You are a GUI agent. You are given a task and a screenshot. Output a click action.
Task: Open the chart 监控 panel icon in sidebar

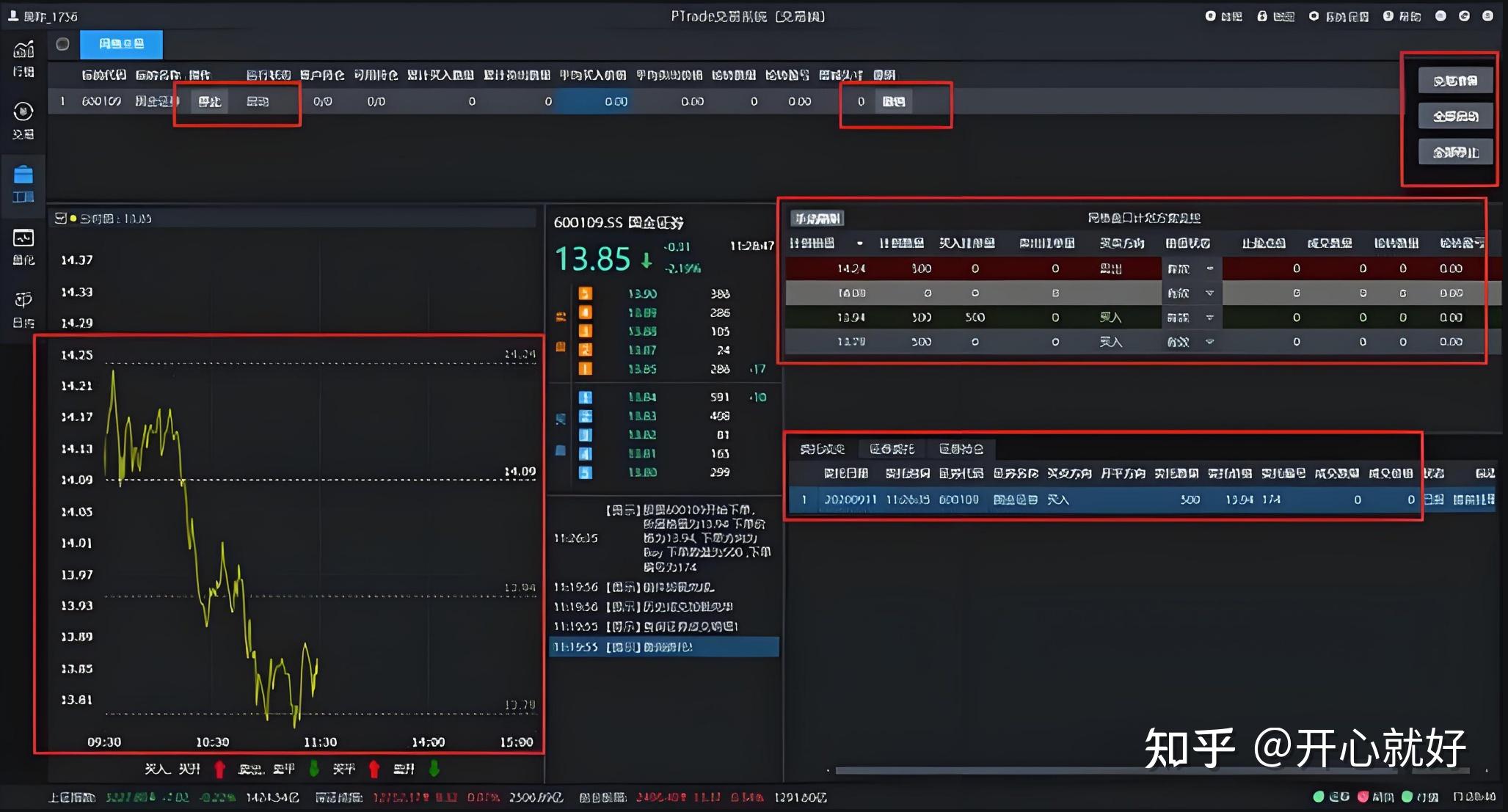(x=23, y=242)
